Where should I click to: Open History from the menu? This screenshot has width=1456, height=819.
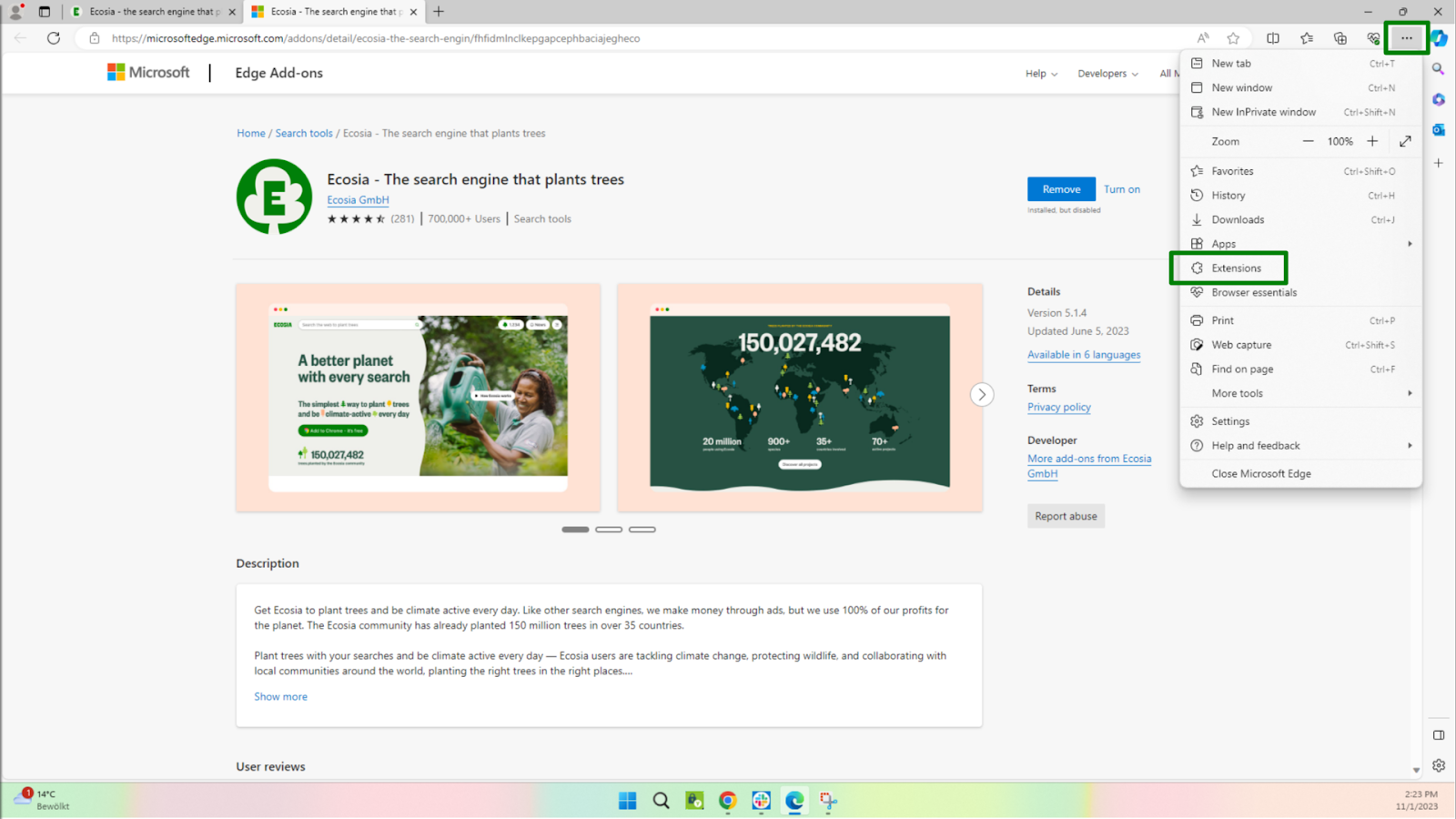coord(1300,196)
